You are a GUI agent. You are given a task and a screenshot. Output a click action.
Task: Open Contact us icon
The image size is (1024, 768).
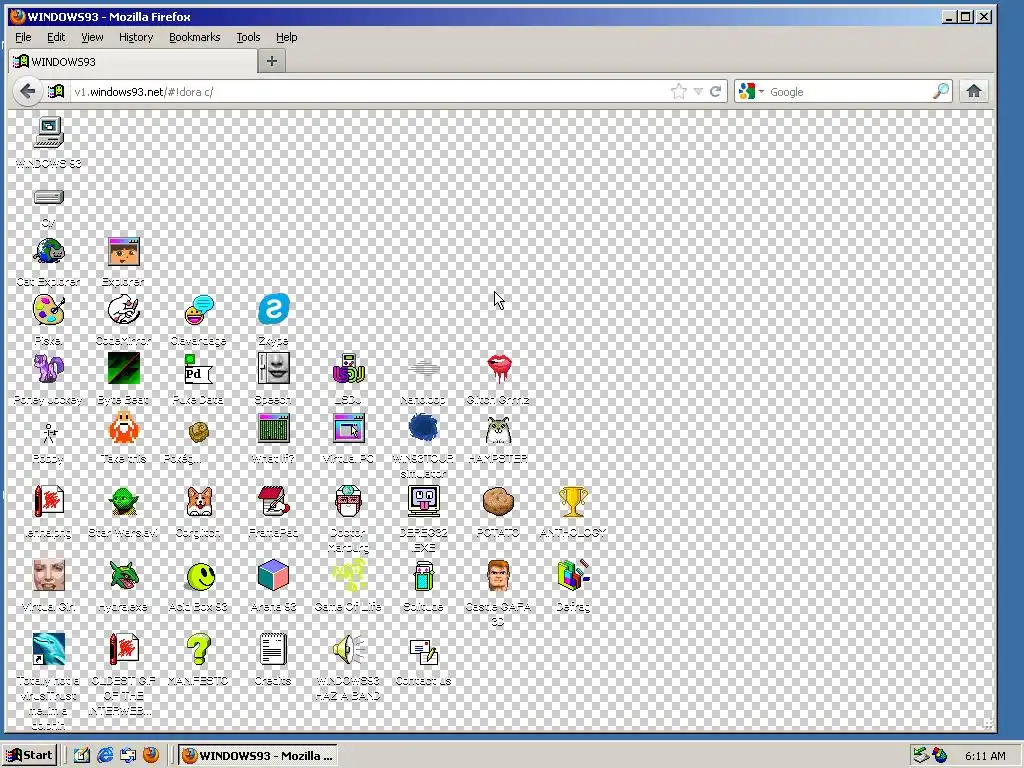[423, 651]
